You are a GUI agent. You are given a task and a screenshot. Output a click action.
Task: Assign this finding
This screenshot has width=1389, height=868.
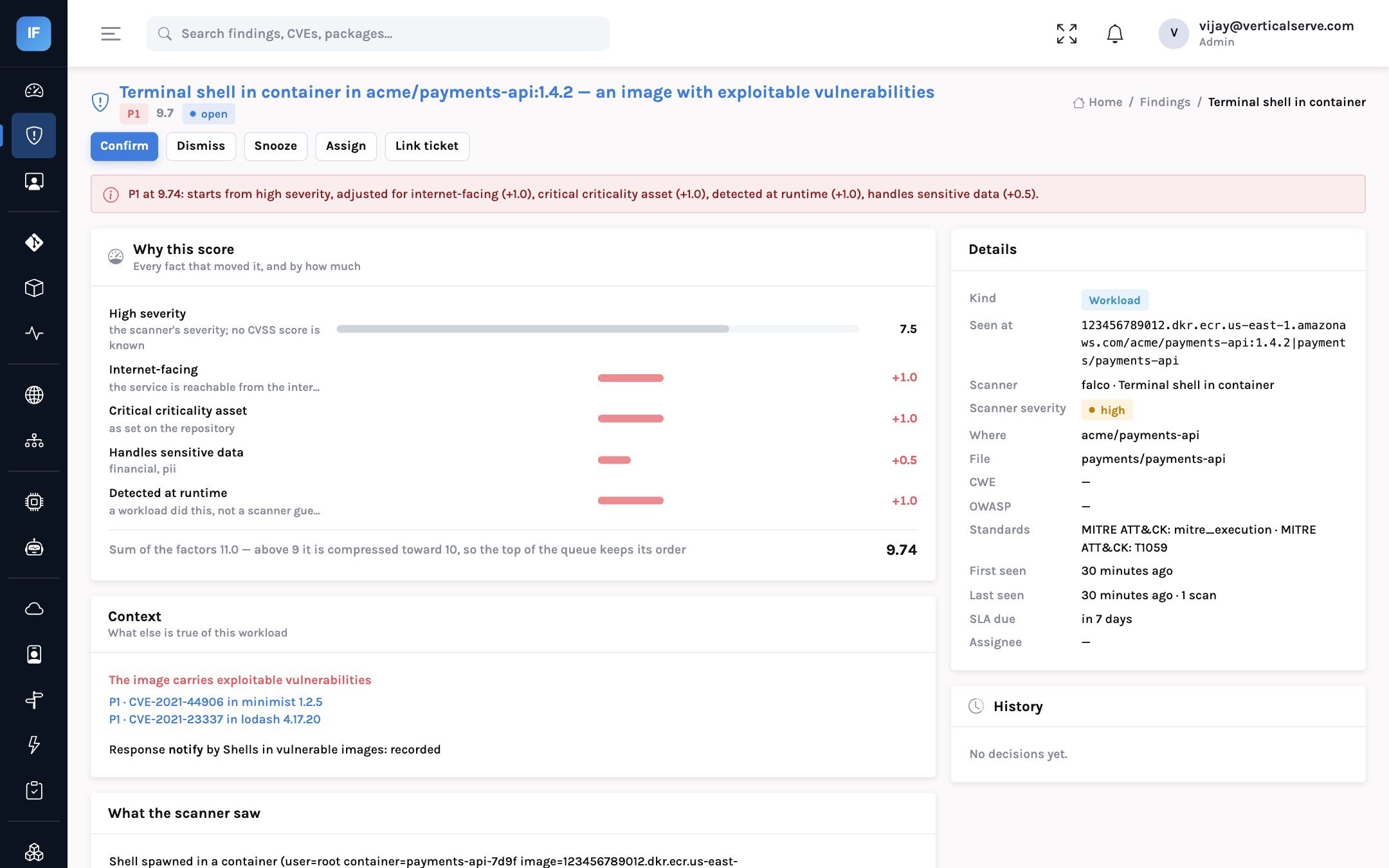click(x=346, y=146)
